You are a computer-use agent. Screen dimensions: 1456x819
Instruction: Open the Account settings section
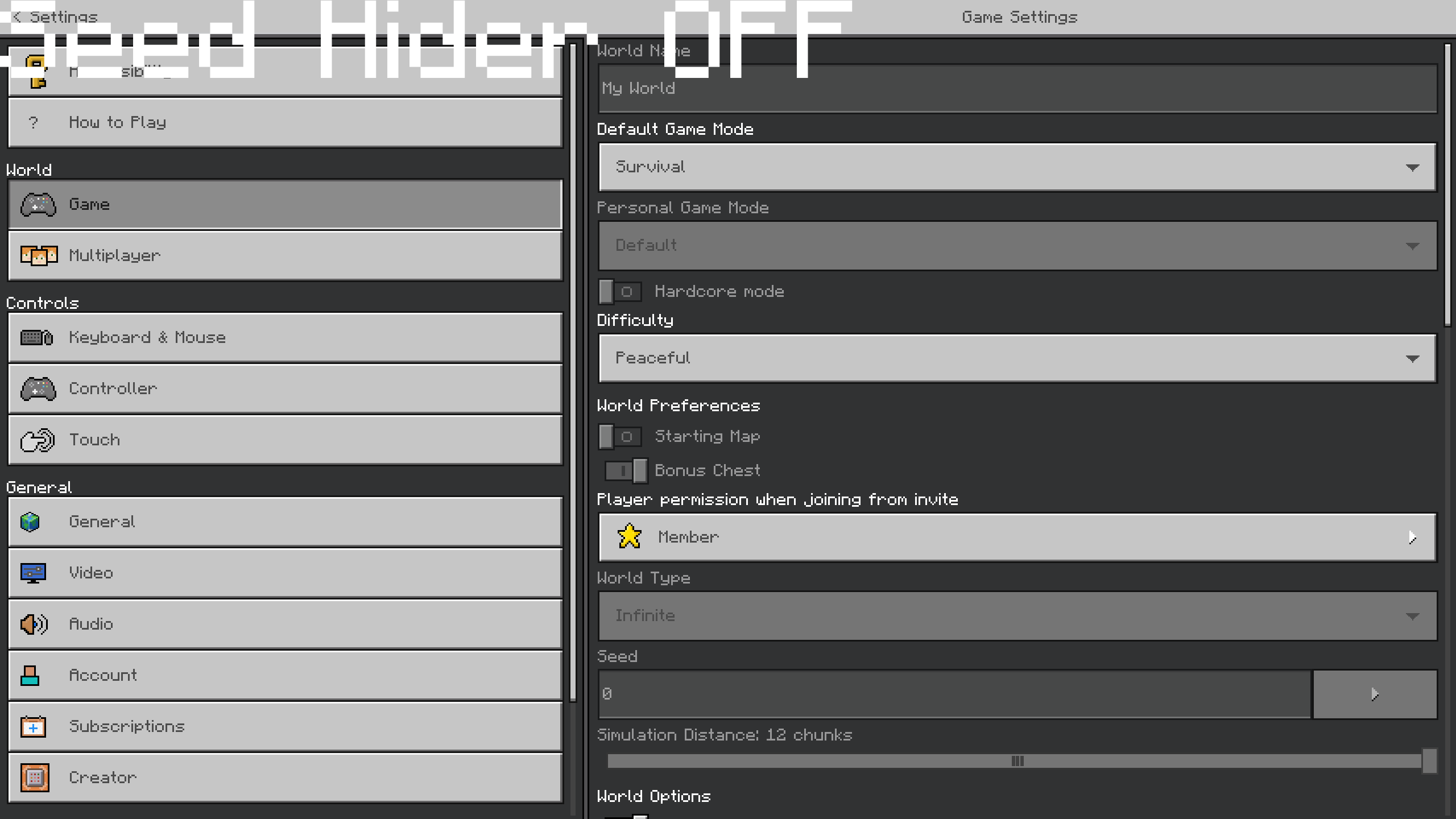284,675
